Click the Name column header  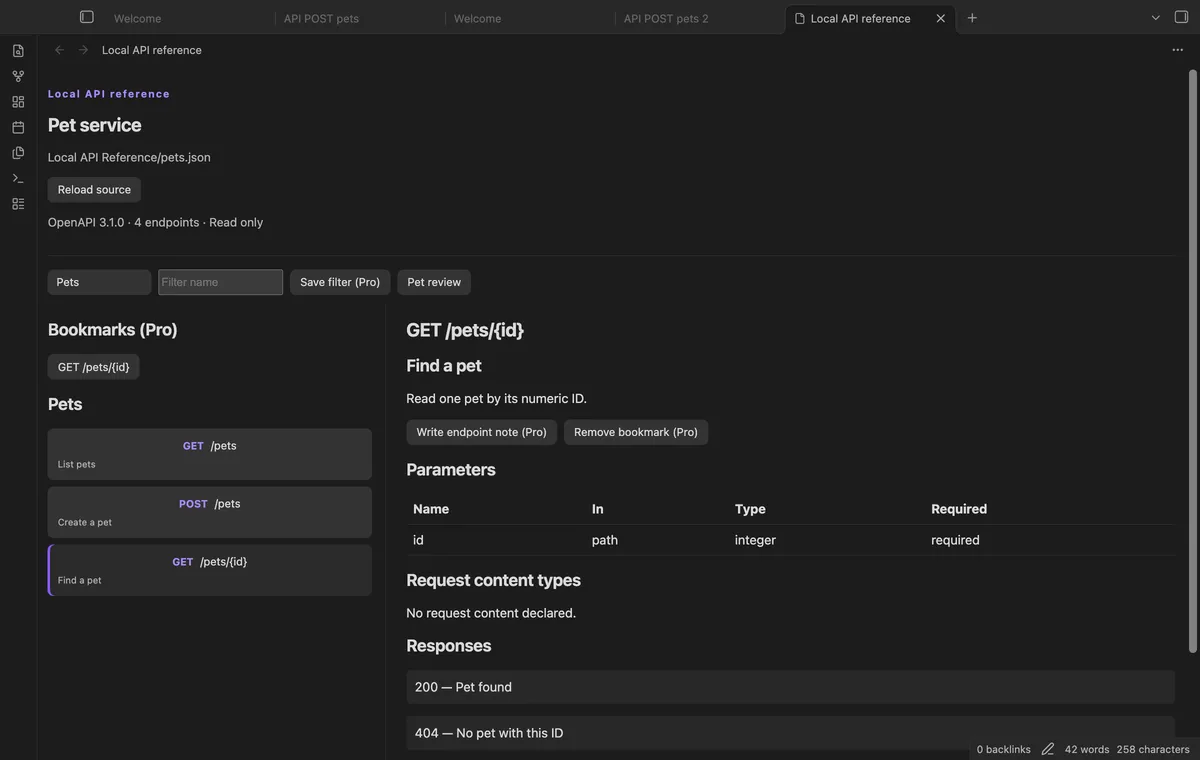click(431, 509)
